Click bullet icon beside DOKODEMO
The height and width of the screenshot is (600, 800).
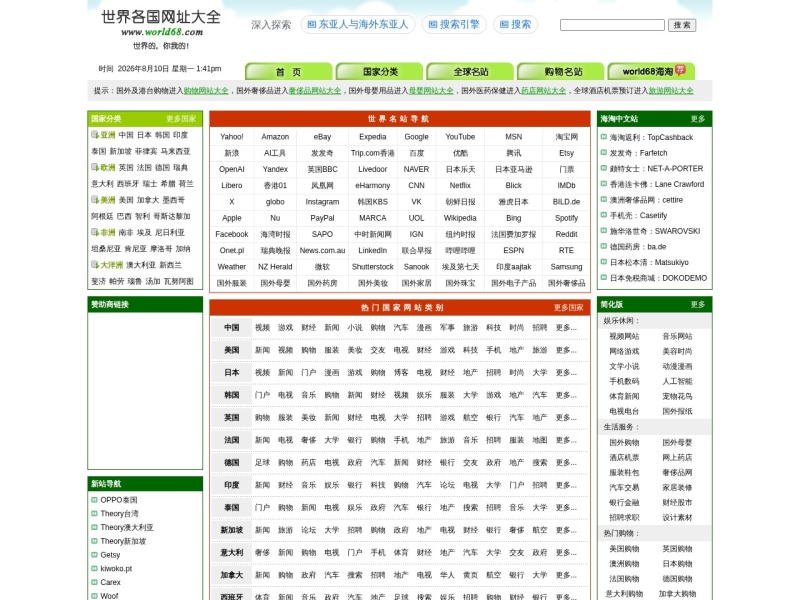pos(604,278)
